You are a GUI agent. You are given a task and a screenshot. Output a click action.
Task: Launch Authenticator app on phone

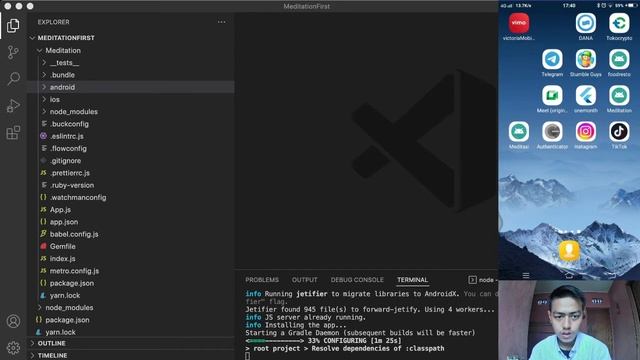coord(552,132)
